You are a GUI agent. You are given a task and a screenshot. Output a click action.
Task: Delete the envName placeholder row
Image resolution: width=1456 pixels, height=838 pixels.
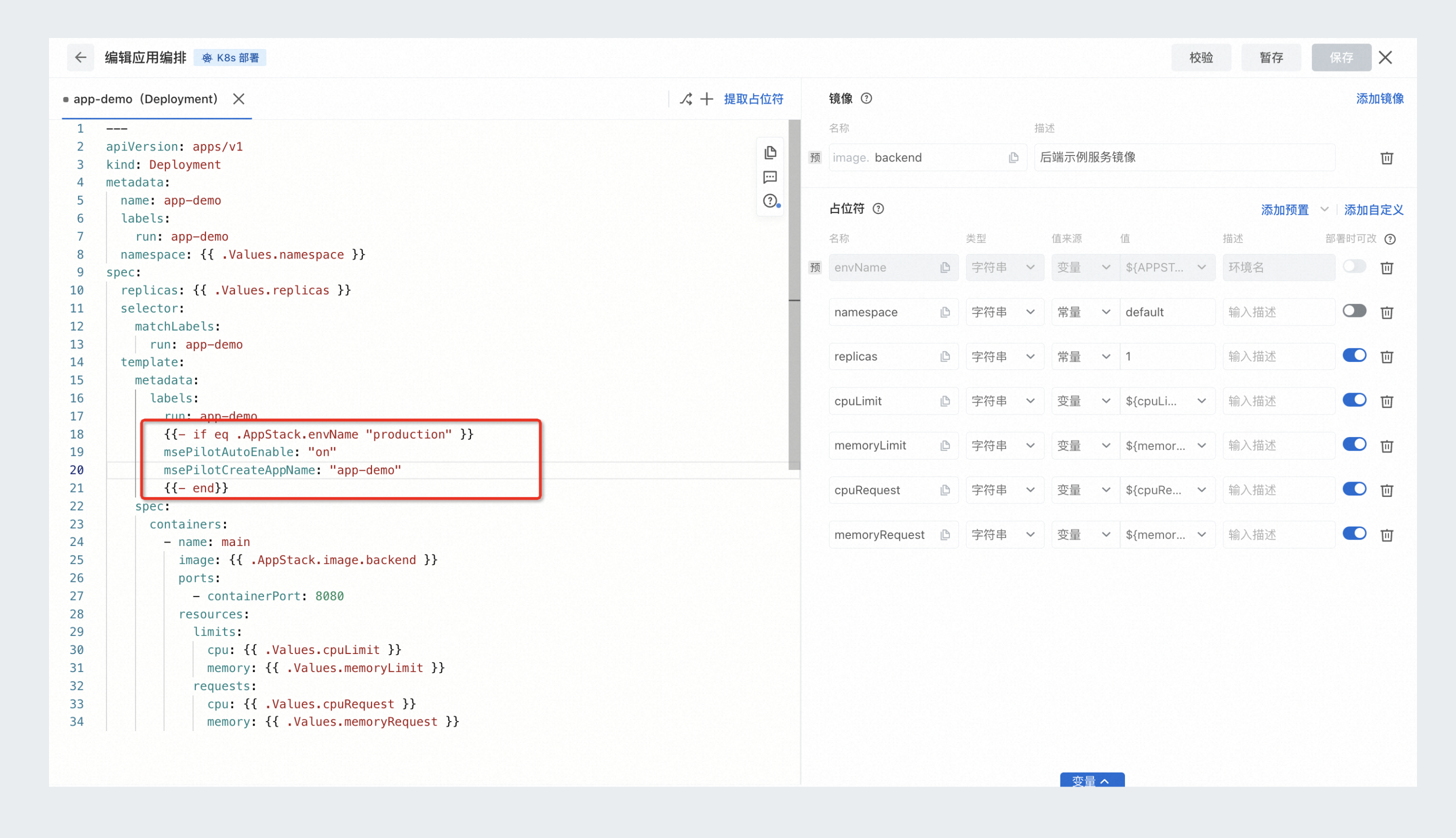coord(1387,267)
